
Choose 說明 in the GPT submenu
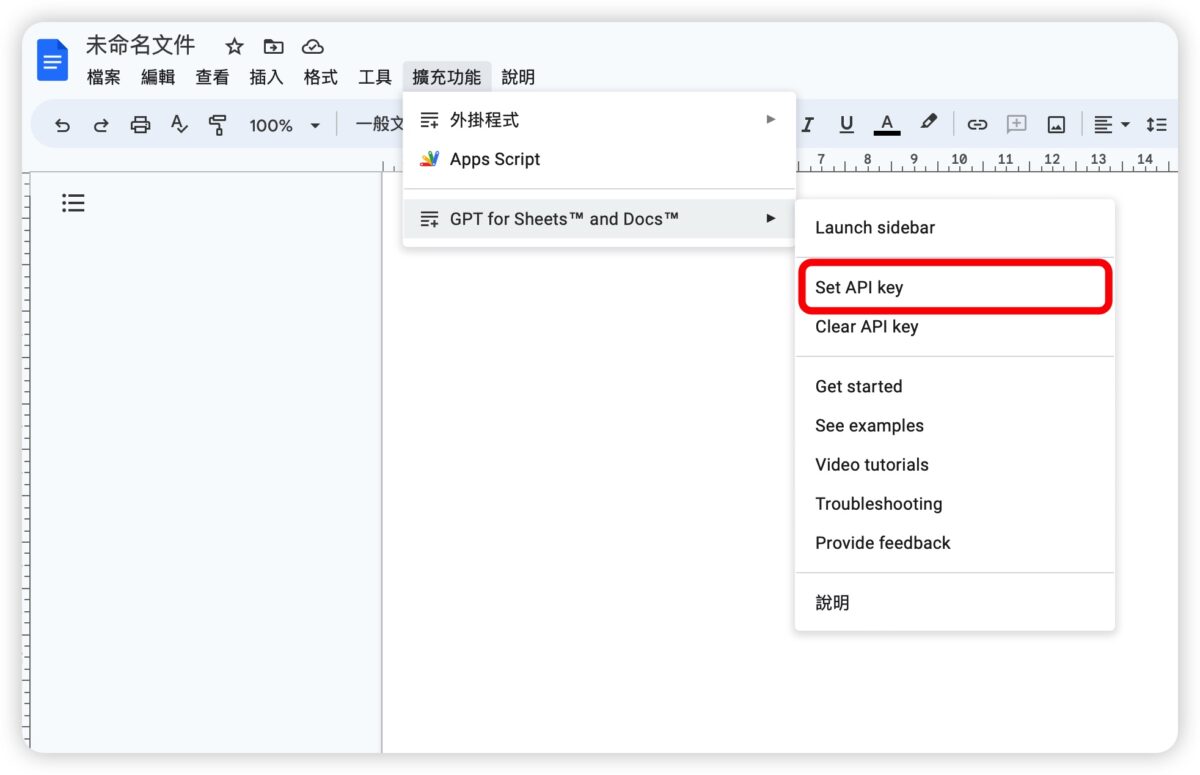click(954, 603)
